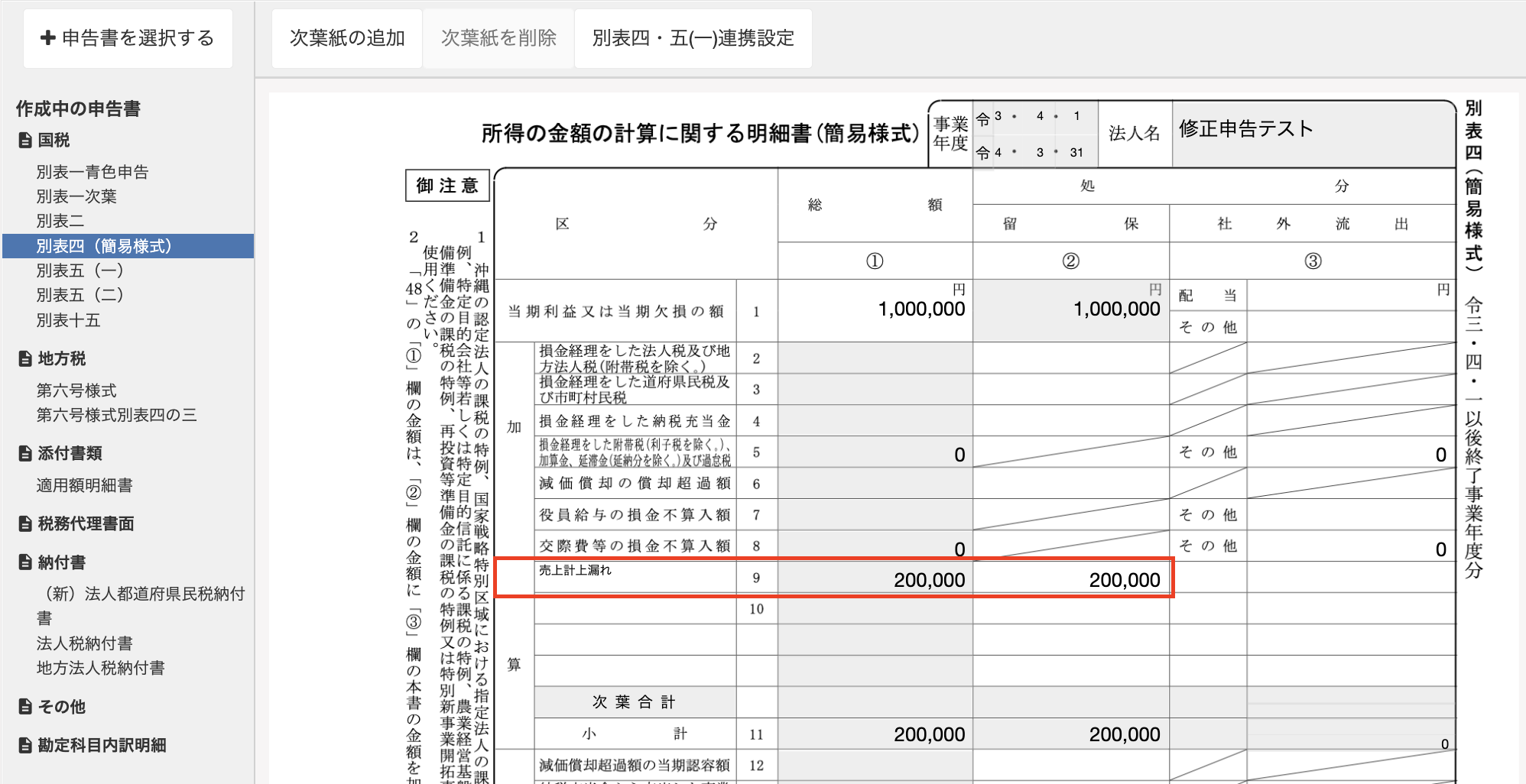Open （新）法人都道府県民税納付書
The height and width of the screenshot is (784, 1526).
141,606
